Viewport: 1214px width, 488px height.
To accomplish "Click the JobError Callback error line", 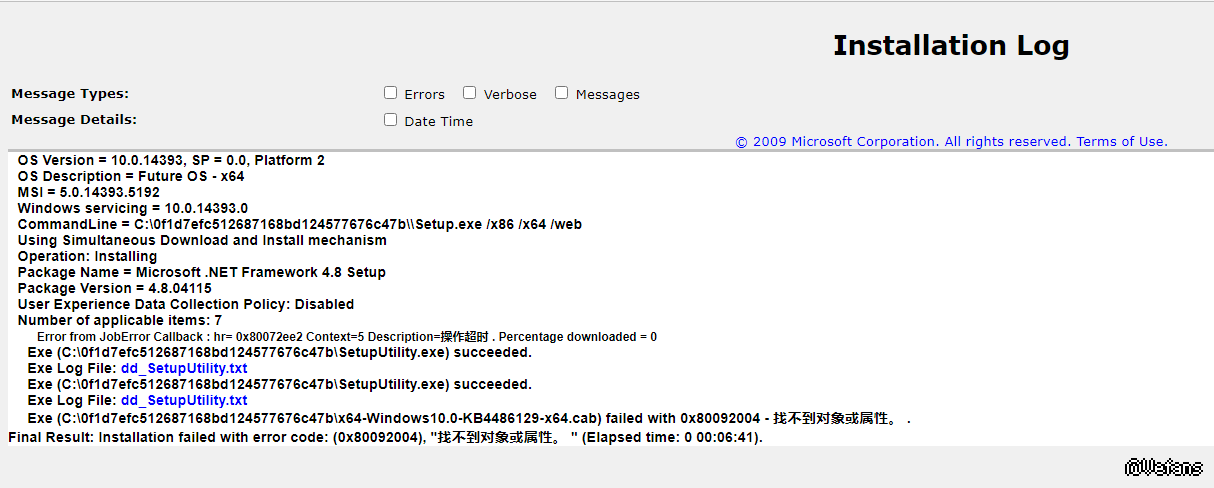I will (346, 337).
